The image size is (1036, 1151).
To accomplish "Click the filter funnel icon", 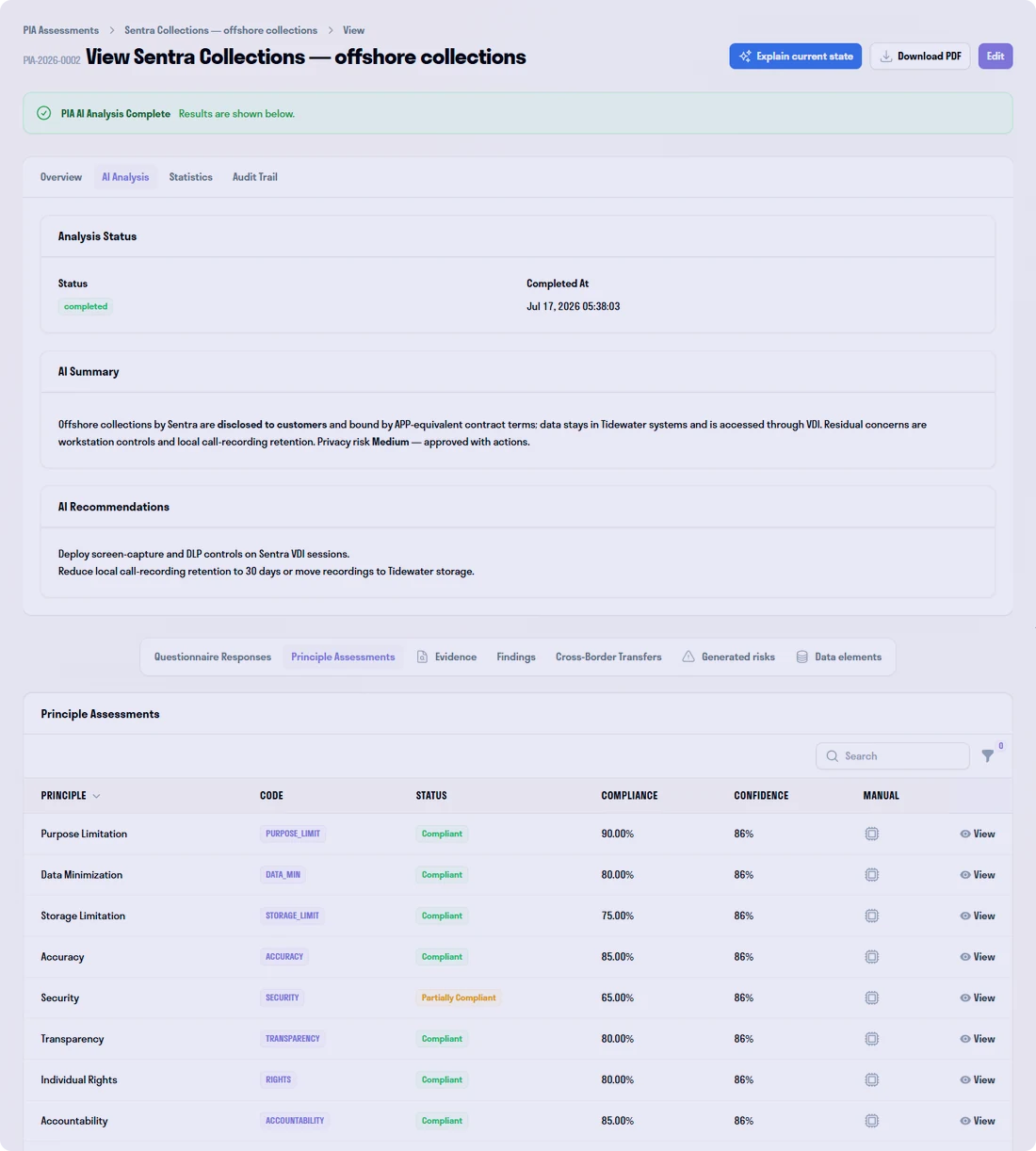I will point(987,755).
